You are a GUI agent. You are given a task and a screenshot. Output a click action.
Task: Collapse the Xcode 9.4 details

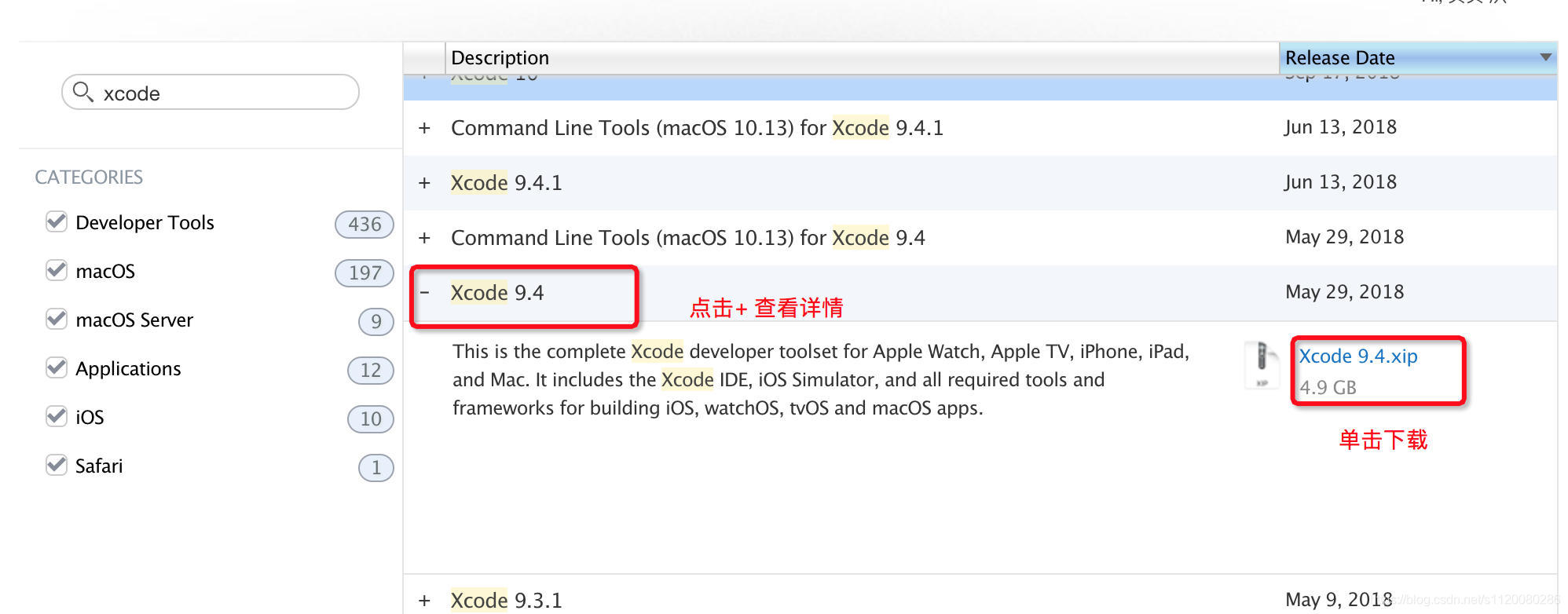tap(424, 293)
